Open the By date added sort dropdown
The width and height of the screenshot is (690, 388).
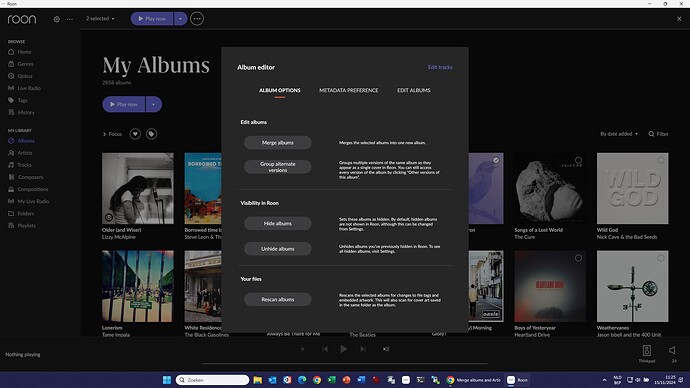coord(619,134)
